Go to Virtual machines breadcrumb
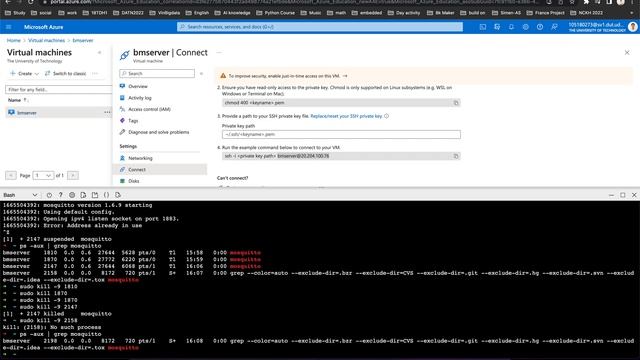 (47, 40)
